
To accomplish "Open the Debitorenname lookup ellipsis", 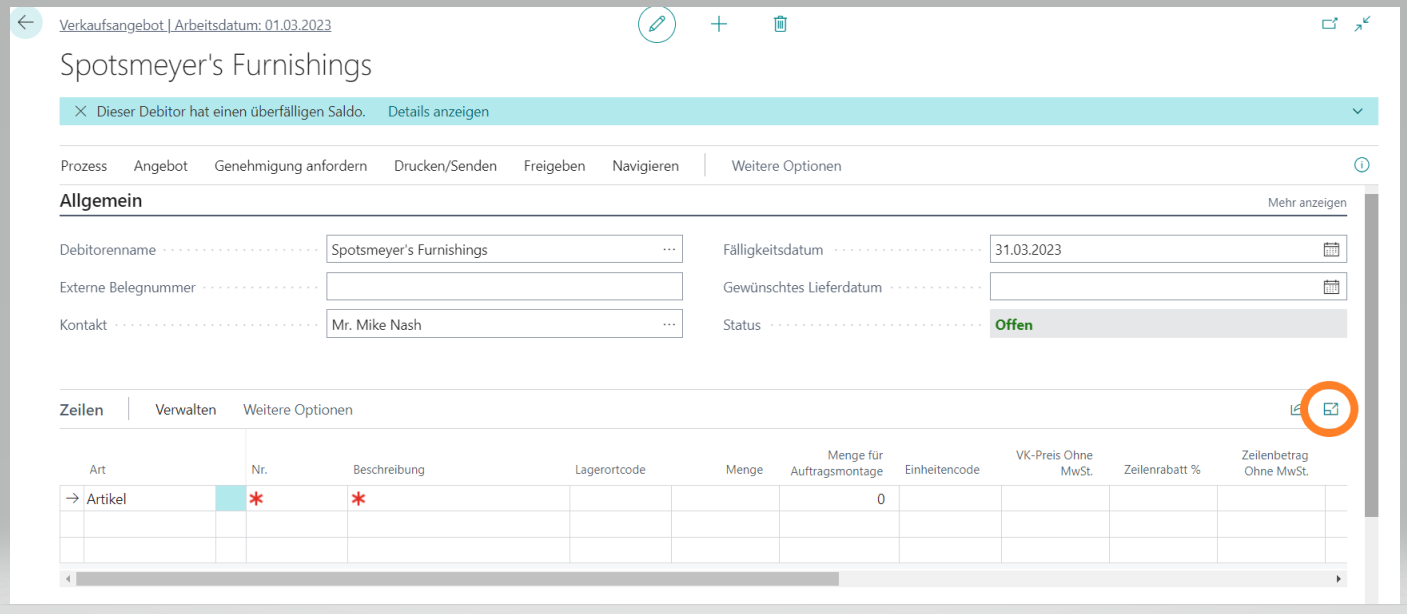I will [x=669, y=250].
